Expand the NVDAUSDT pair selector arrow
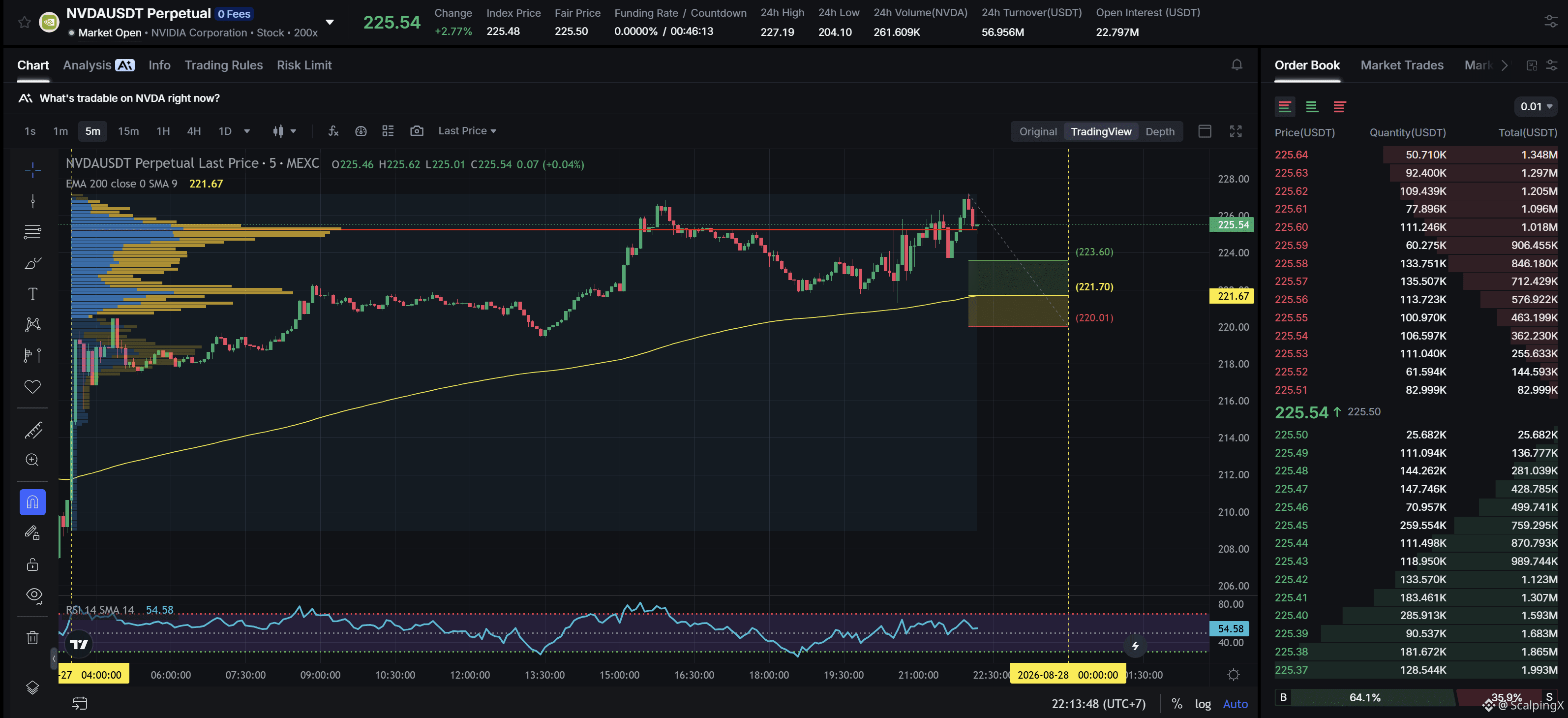The height and width of the screenshot is (718, 1568). pos(330,23)
